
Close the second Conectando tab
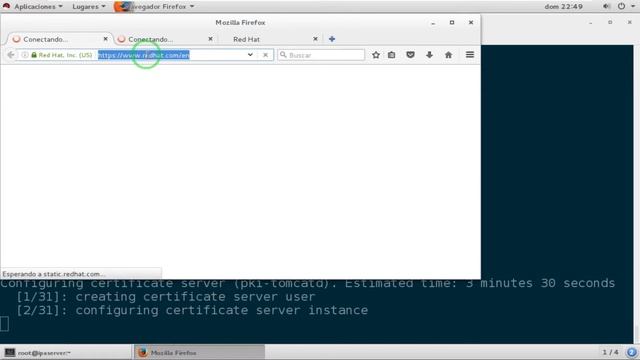coord(210,39)
